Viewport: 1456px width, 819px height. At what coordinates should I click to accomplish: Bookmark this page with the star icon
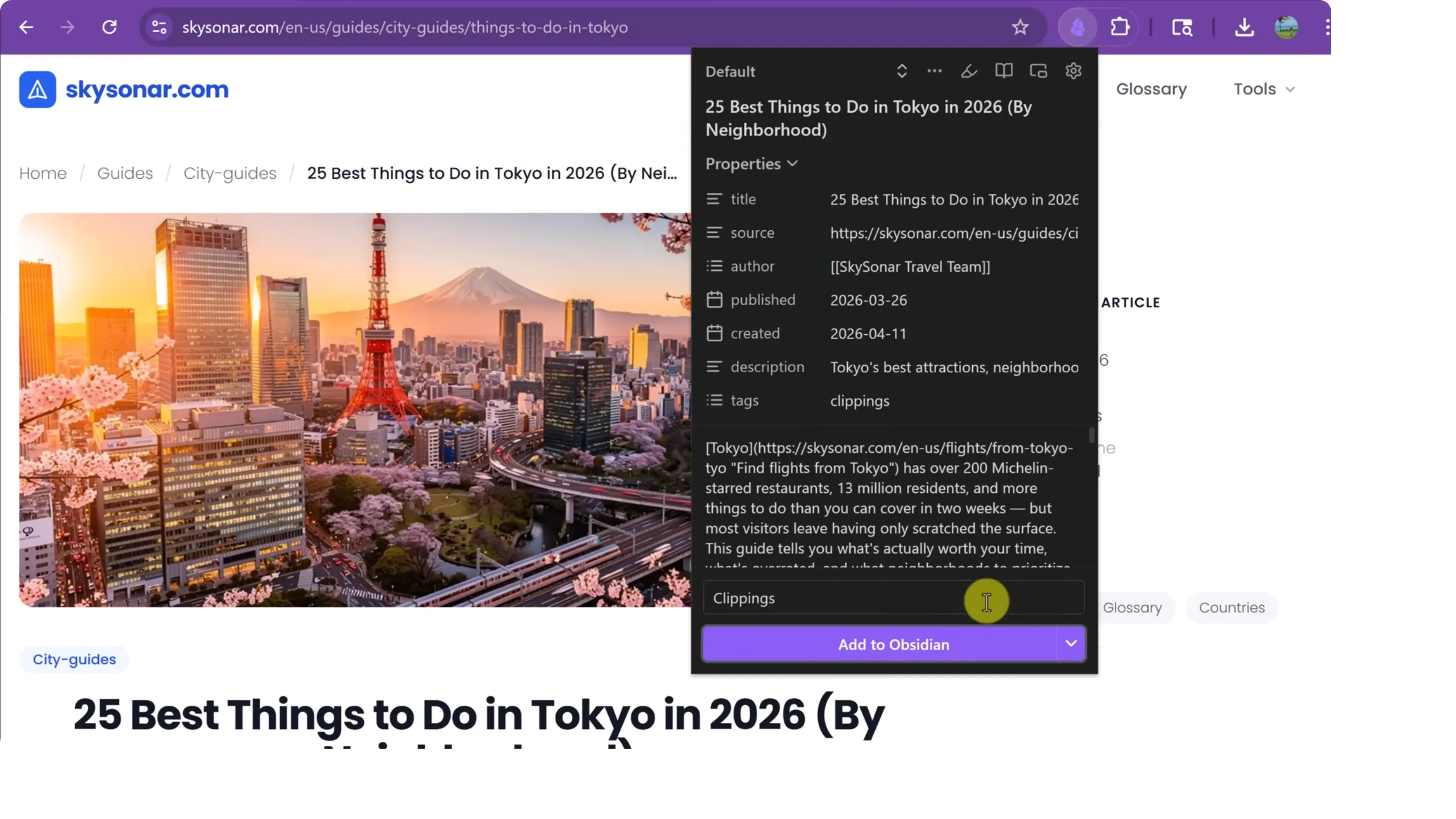coord(1020,27)
